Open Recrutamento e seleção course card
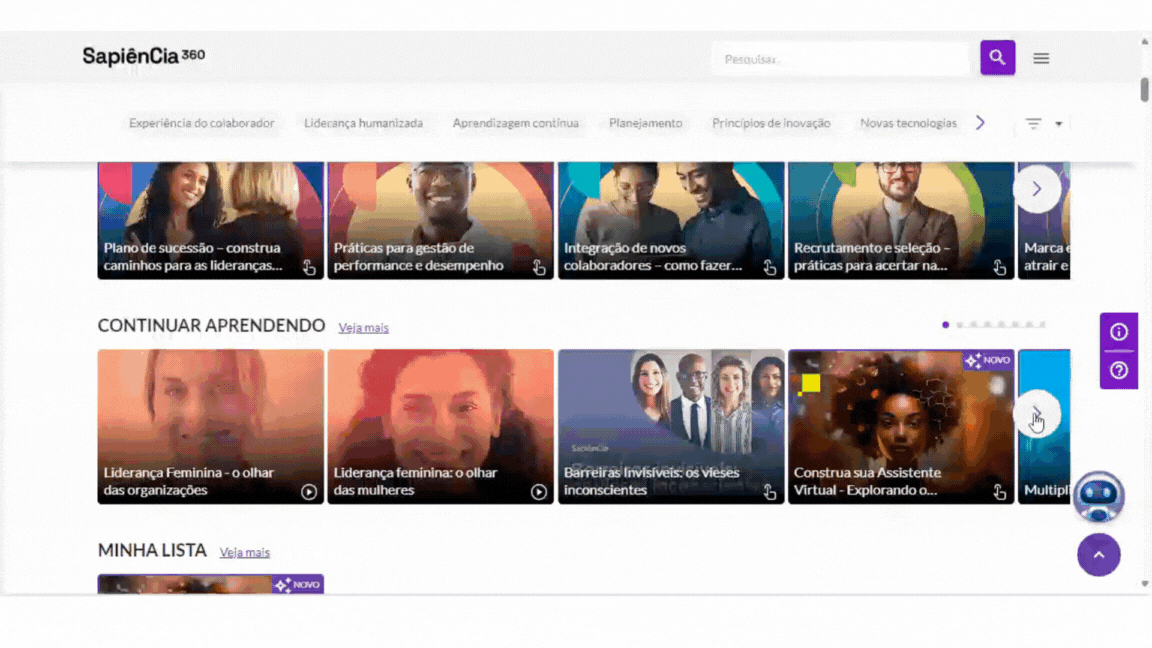This screenshot has width=1152, height=648. pos(901,220)
